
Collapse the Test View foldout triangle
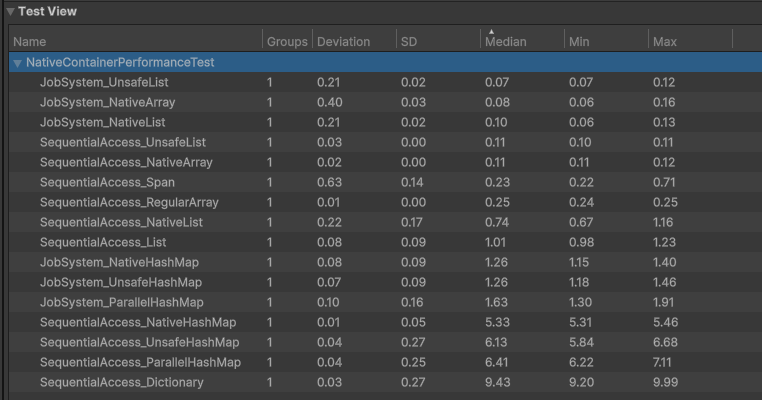tap(10, 12)
